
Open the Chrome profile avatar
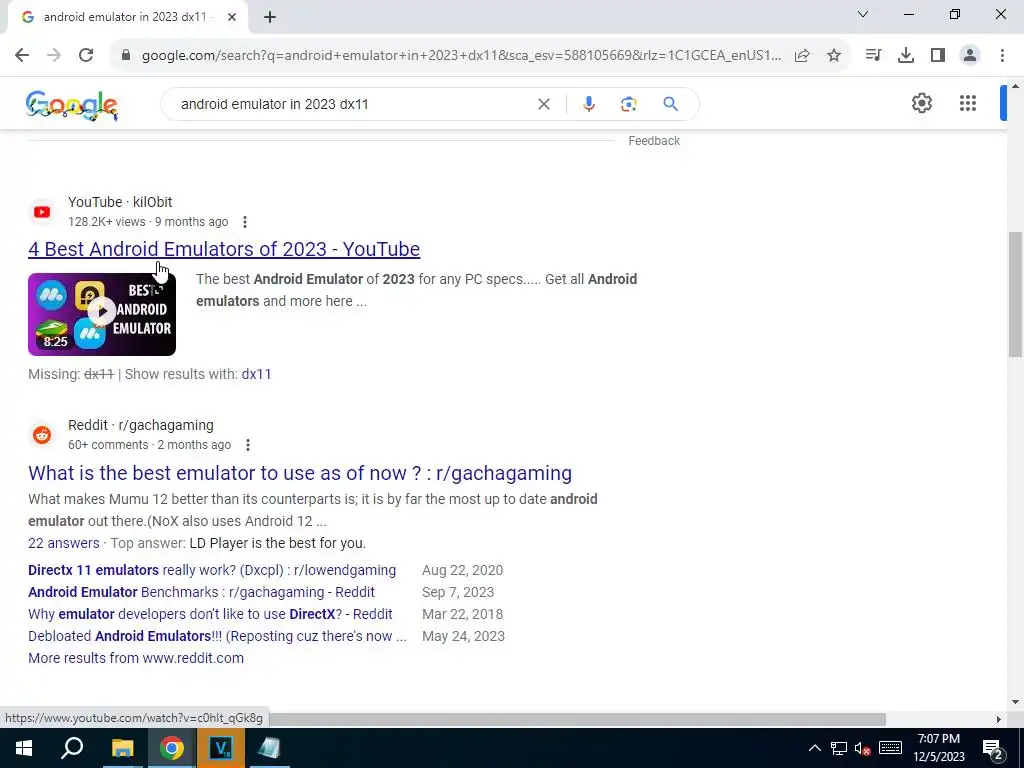point(970,55)
